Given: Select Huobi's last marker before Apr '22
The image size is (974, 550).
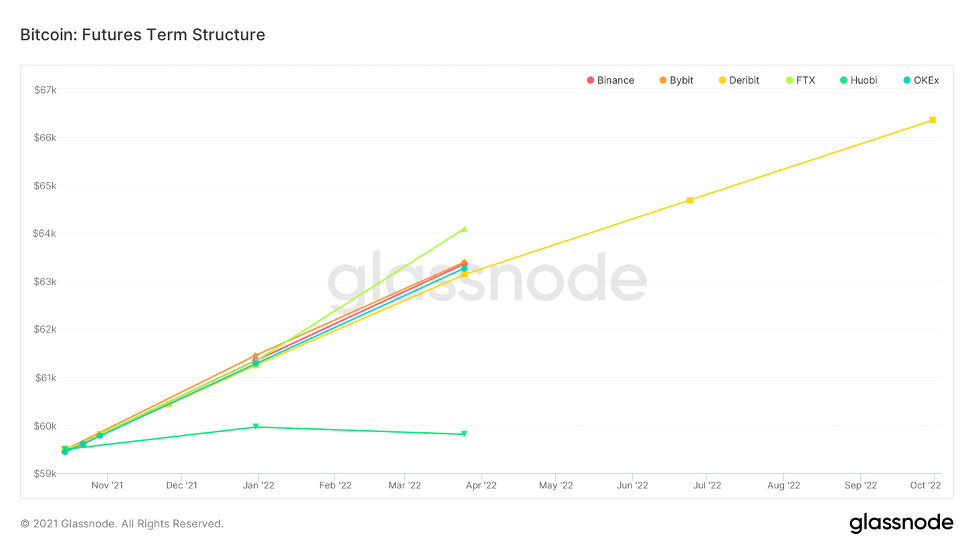Looking at the screenshot, I should pyautogui.click(x=464, y=434).
